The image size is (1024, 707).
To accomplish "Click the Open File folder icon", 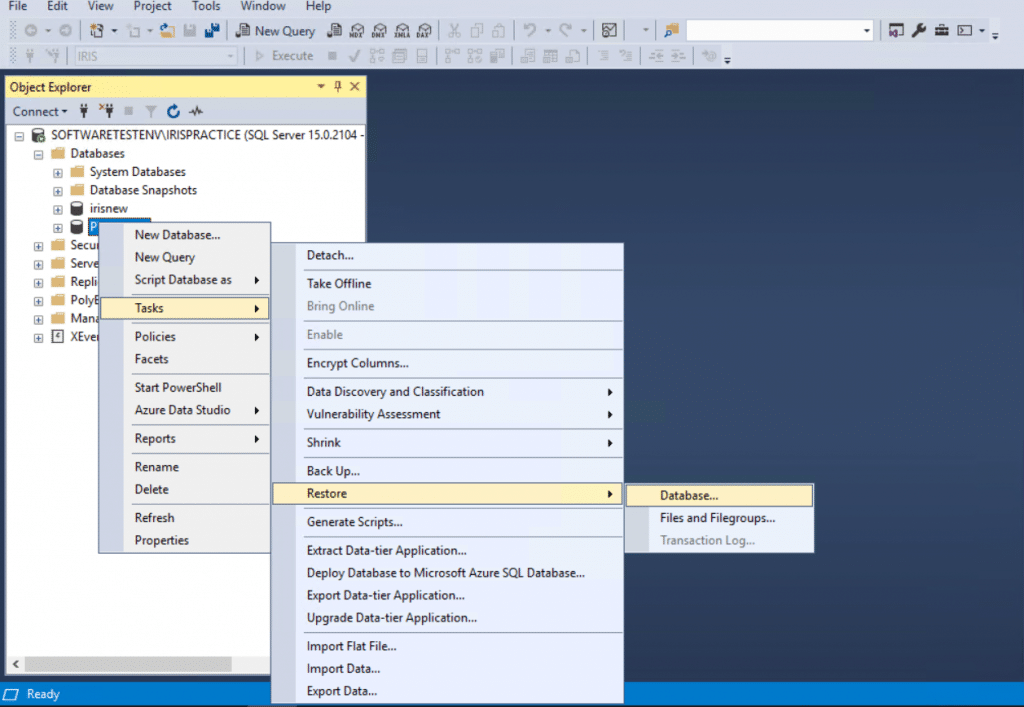I will click(x=167, y=31).
